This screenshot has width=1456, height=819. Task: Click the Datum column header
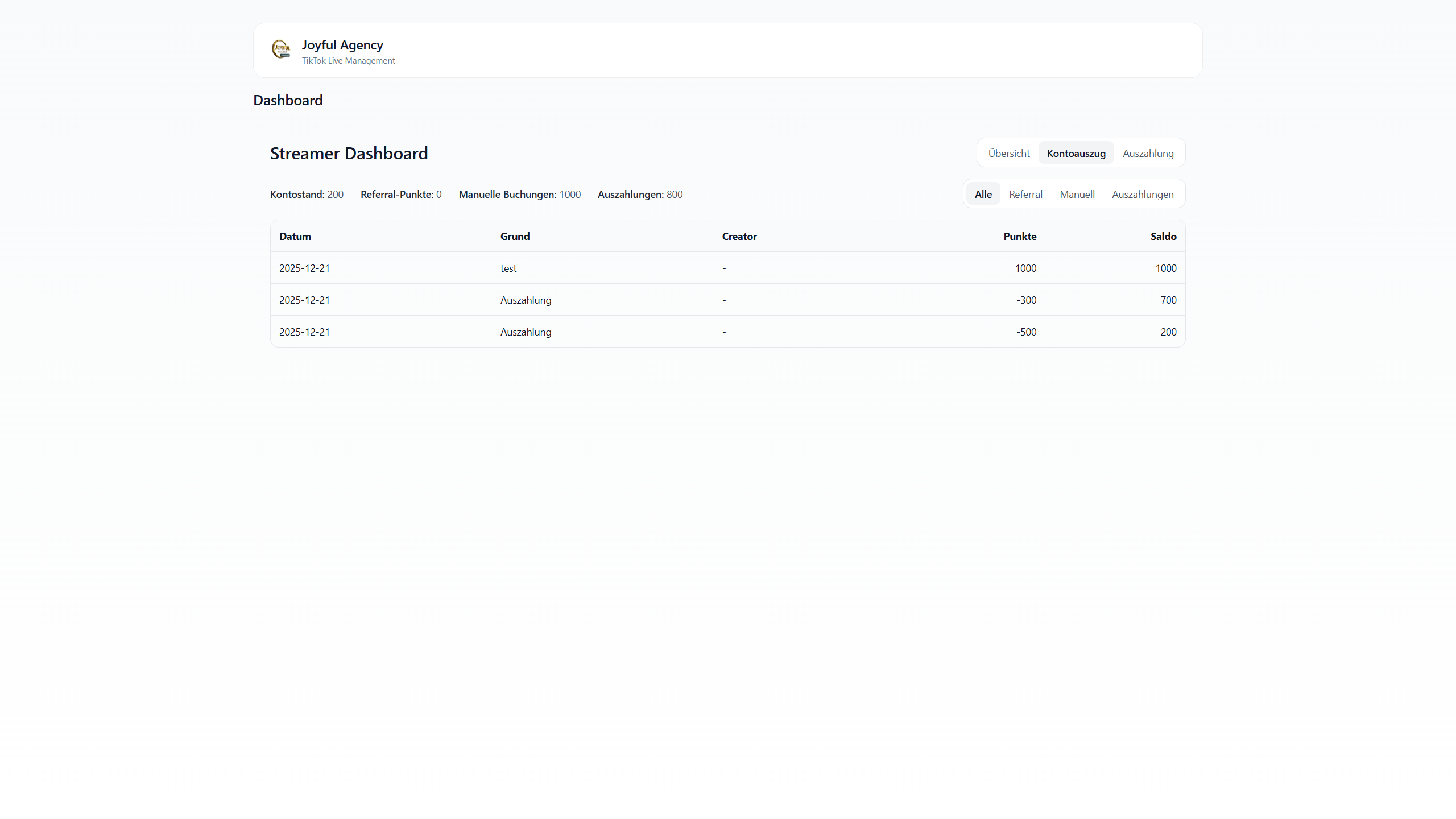[x=295, y=236]
